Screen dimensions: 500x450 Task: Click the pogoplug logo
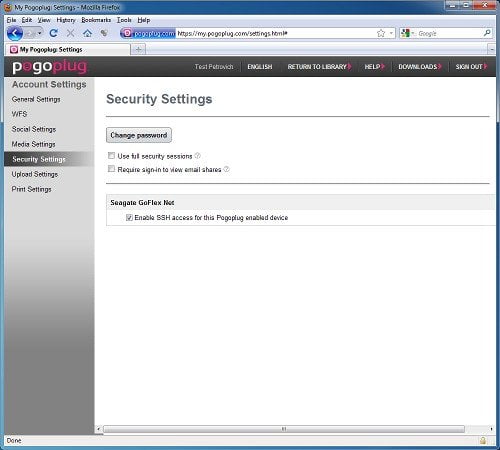(50, 66)
